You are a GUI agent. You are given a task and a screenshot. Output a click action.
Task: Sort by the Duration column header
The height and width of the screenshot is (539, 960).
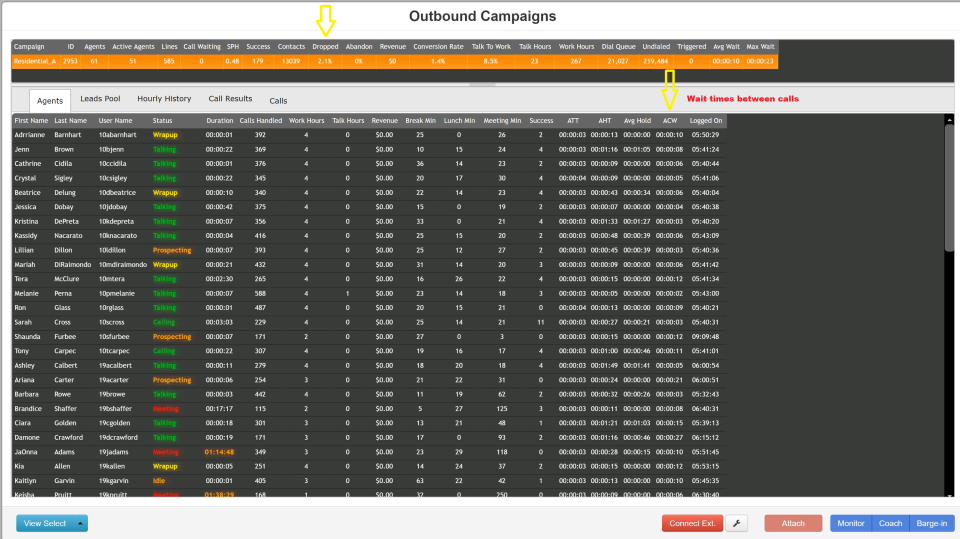coord(219,121)
